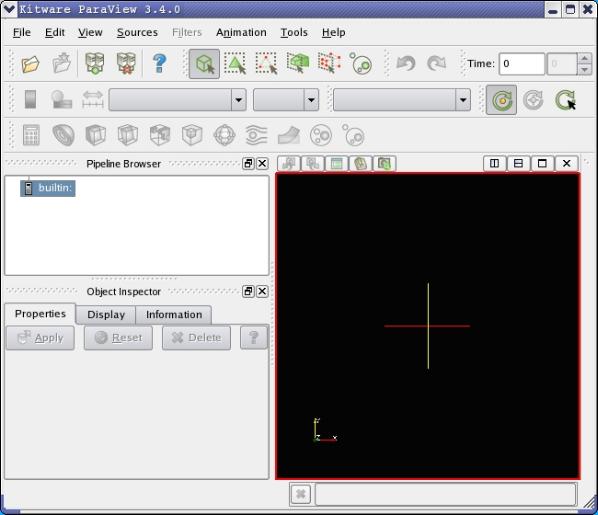The image size is (598, 515).
Task: Toggle the Select Cells On surface mode
Action: (x=235, y=63)
